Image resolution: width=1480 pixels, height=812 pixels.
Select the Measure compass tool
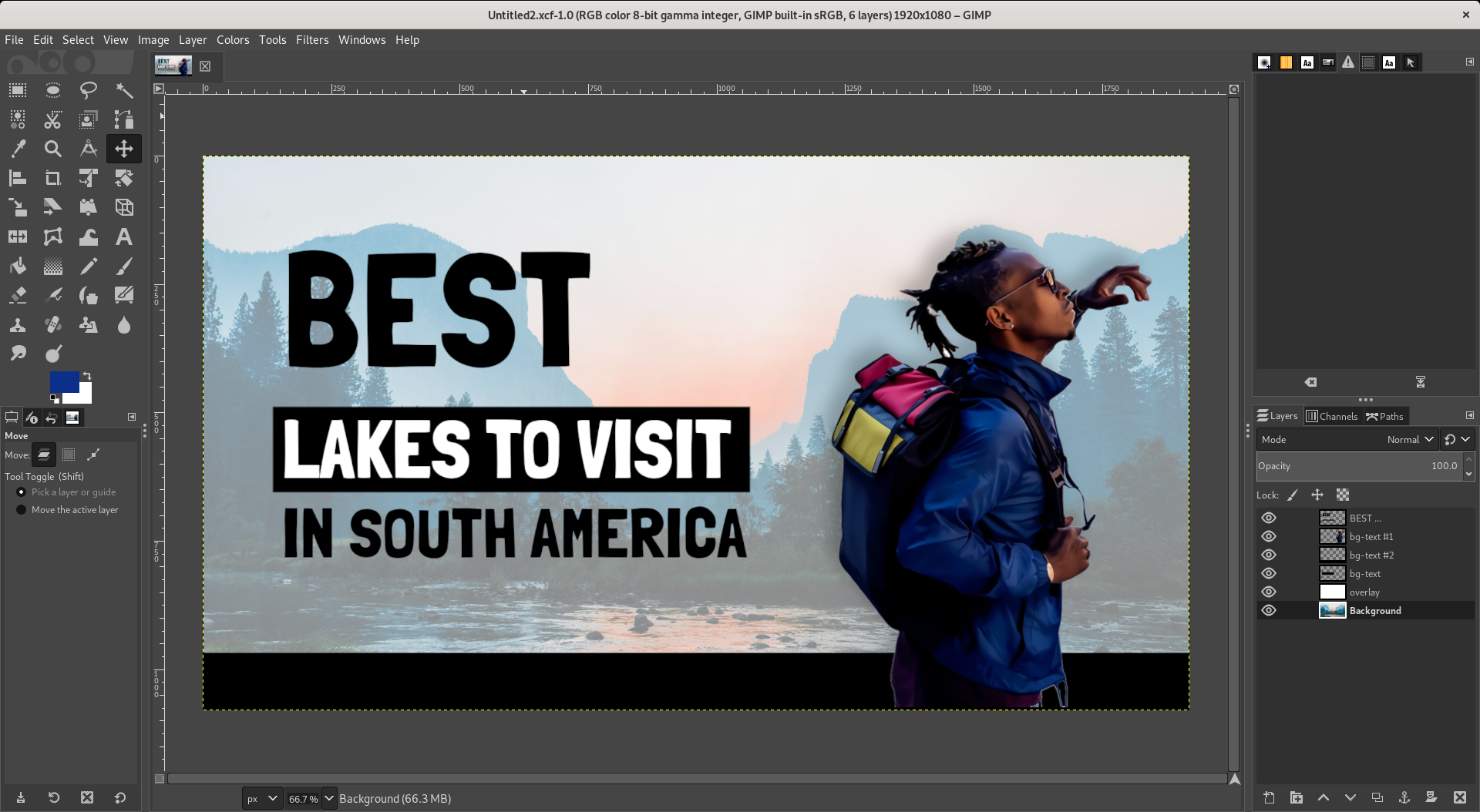(89, 149)
